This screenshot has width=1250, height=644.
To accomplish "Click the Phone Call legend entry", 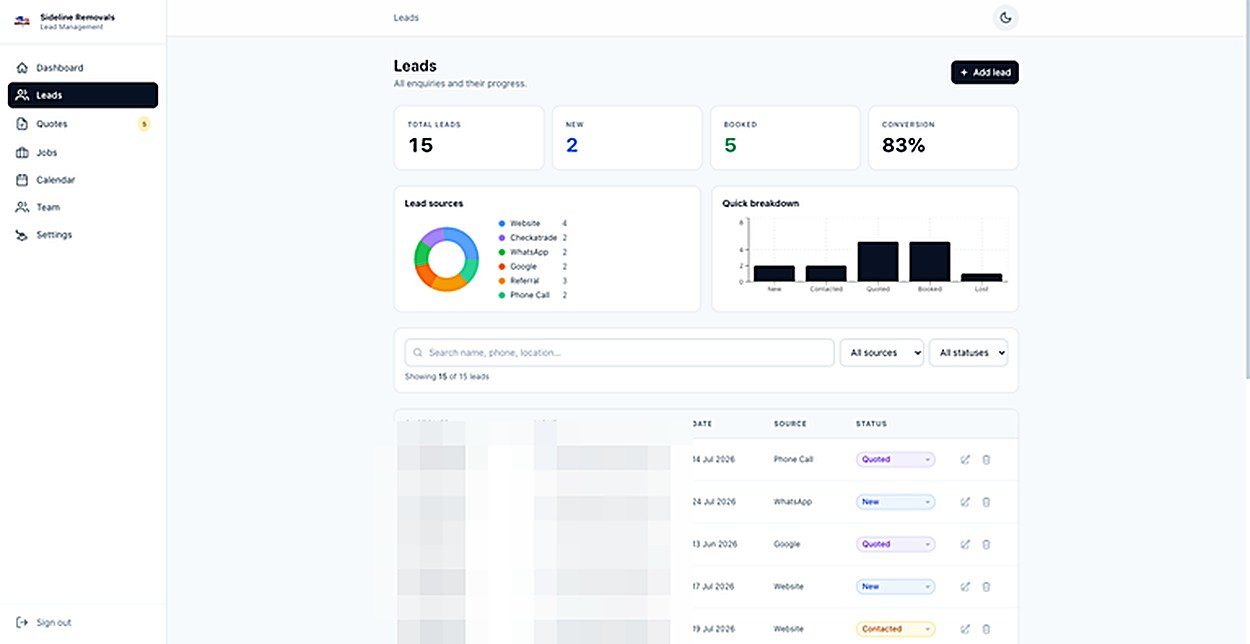I will [532, 295].
